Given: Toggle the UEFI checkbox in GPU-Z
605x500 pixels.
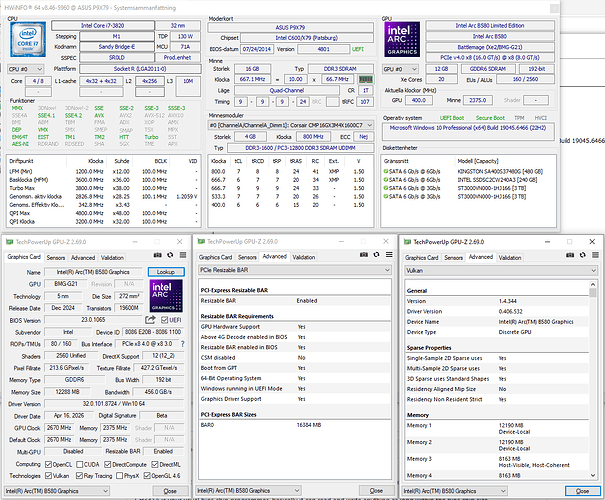Looking at the screenshot, I should (x=165, y=320).
